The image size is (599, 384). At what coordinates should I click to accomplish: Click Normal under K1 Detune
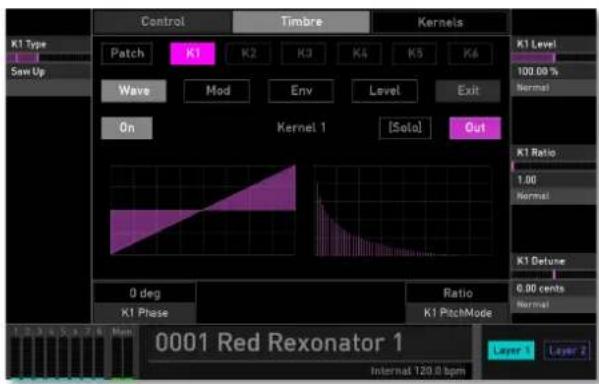point(533,305)
